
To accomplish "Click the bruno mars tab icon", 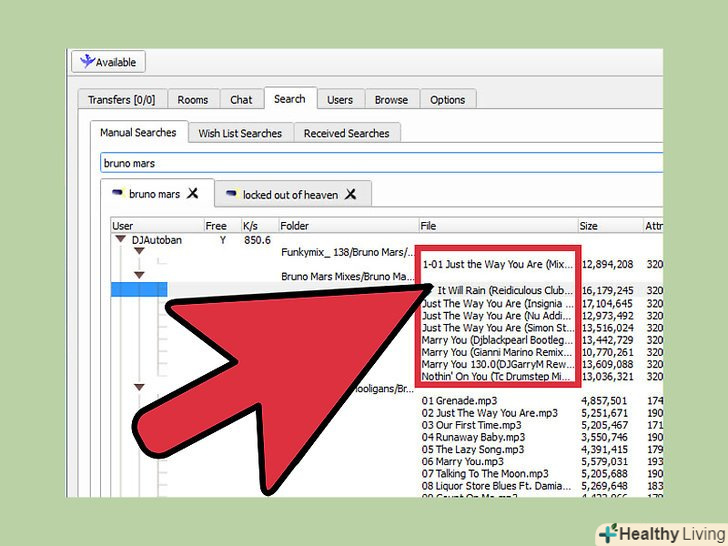I will coord(117,192).
